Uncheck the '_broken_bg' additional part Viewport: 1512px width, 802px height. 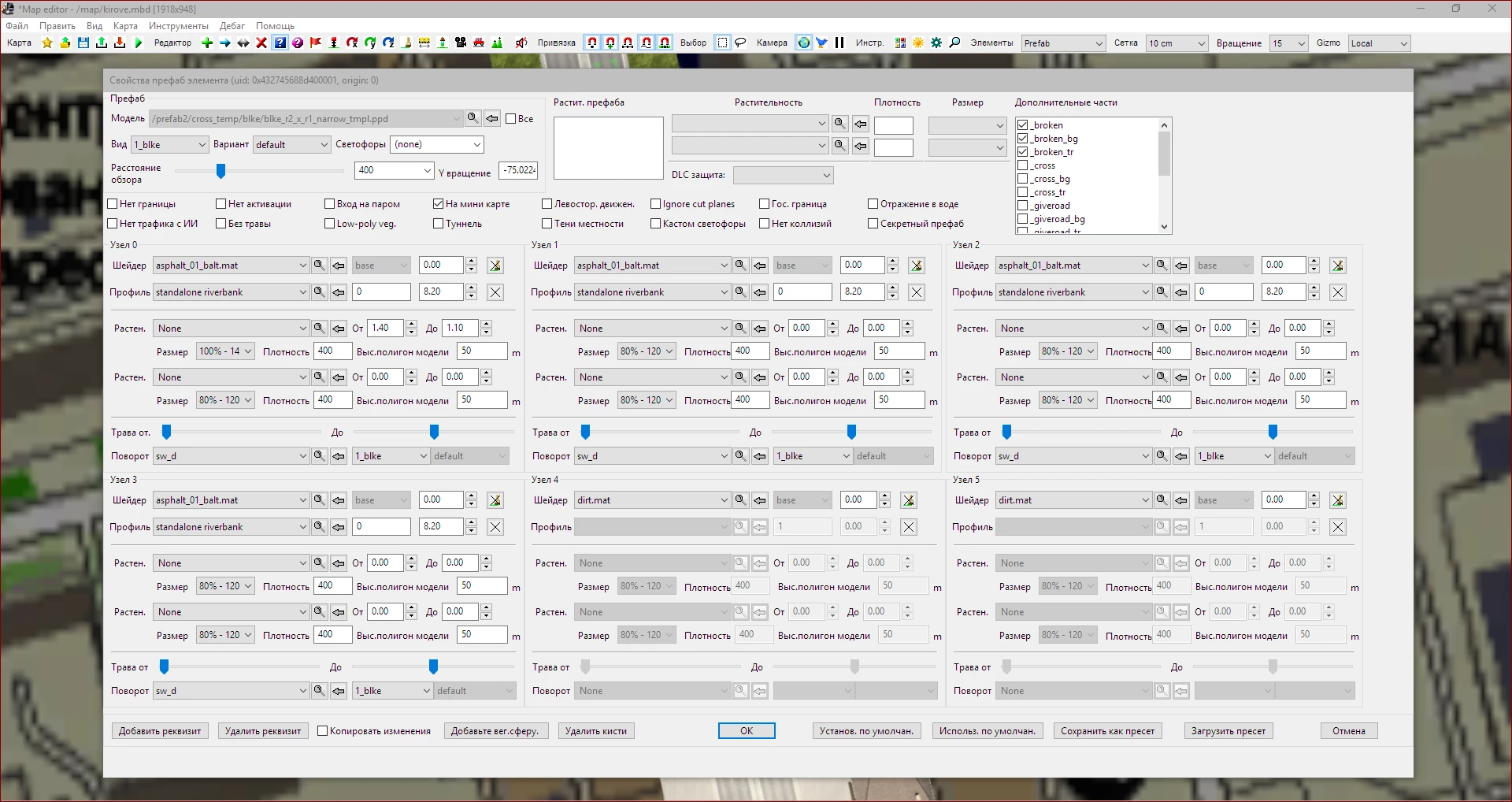(x=1022, y=139)
